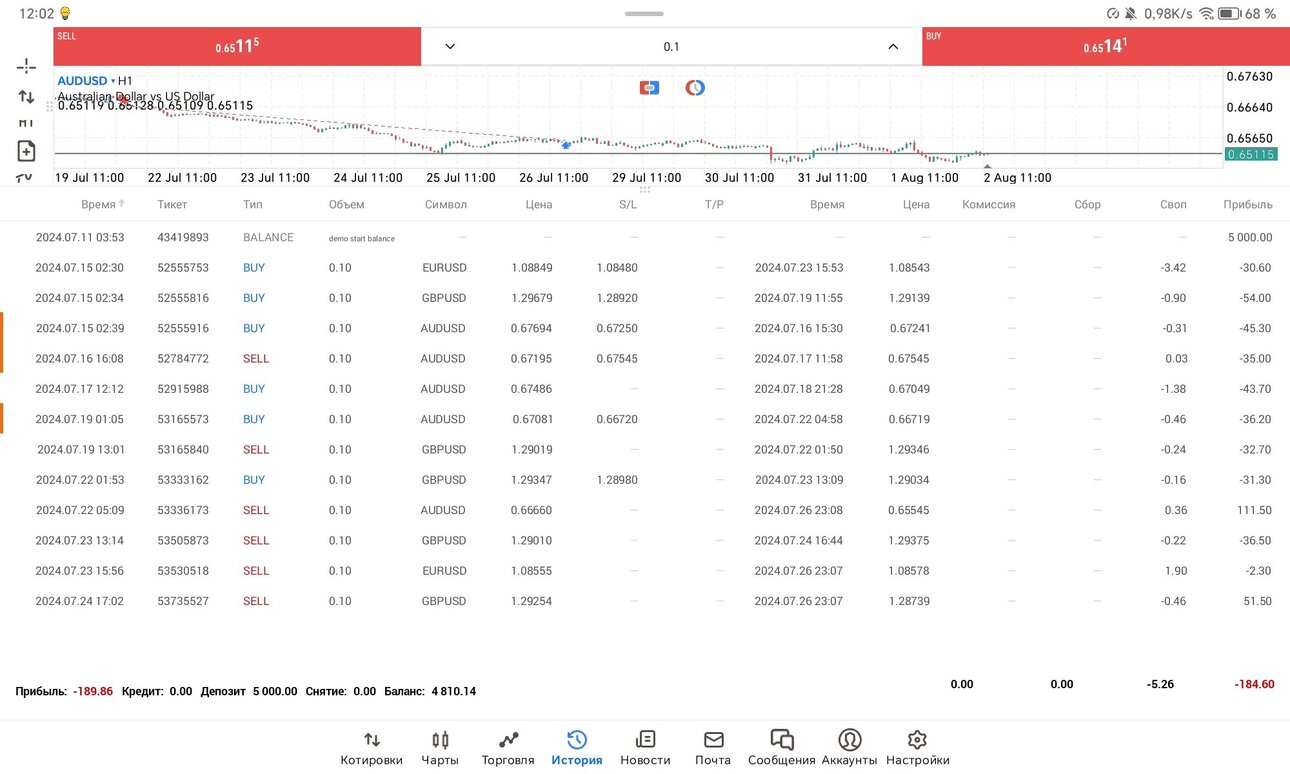Image resolution: width=1290 pixels, height=774 pixels.
Task: Select ticket 53336173 row with profit 111.50
Action: [x=645, y=510]
